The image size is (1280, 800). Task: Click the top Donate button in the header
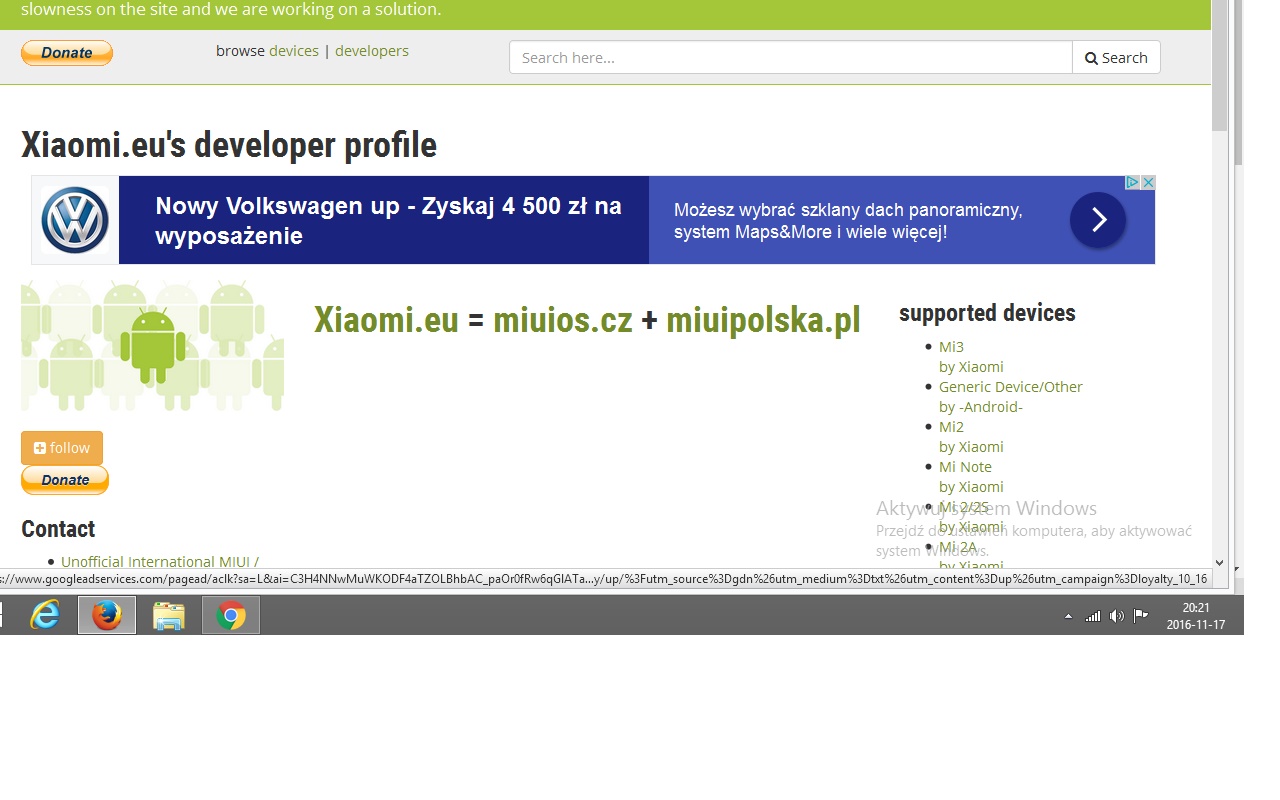tap(67, 53)
